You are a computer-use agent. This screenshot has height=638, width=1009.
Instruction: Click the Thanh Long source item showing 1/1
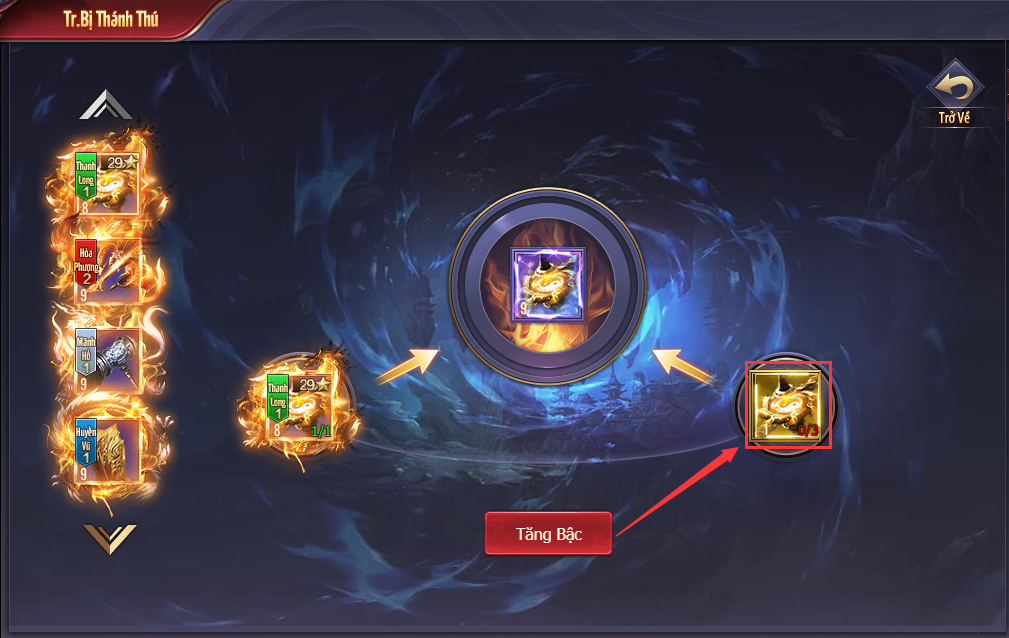coord(300,406)
